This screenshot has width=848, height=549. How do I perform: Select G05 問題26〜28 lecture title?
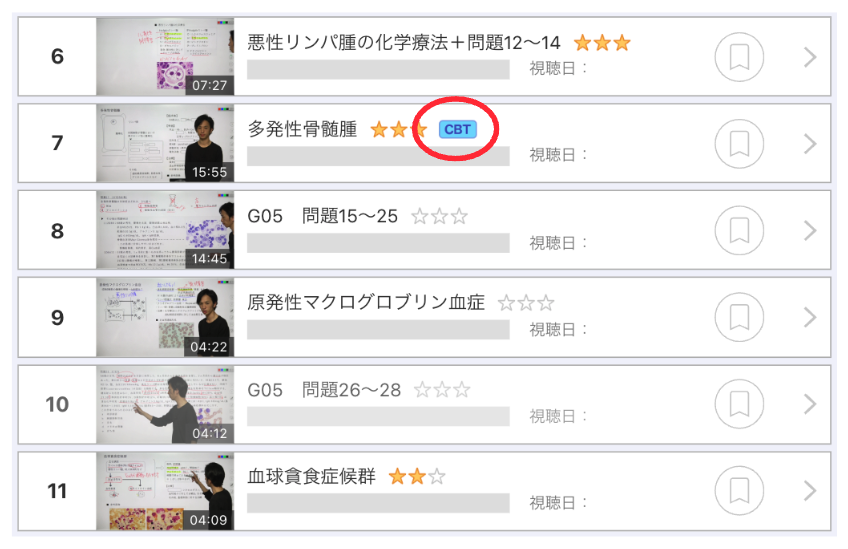324,389
